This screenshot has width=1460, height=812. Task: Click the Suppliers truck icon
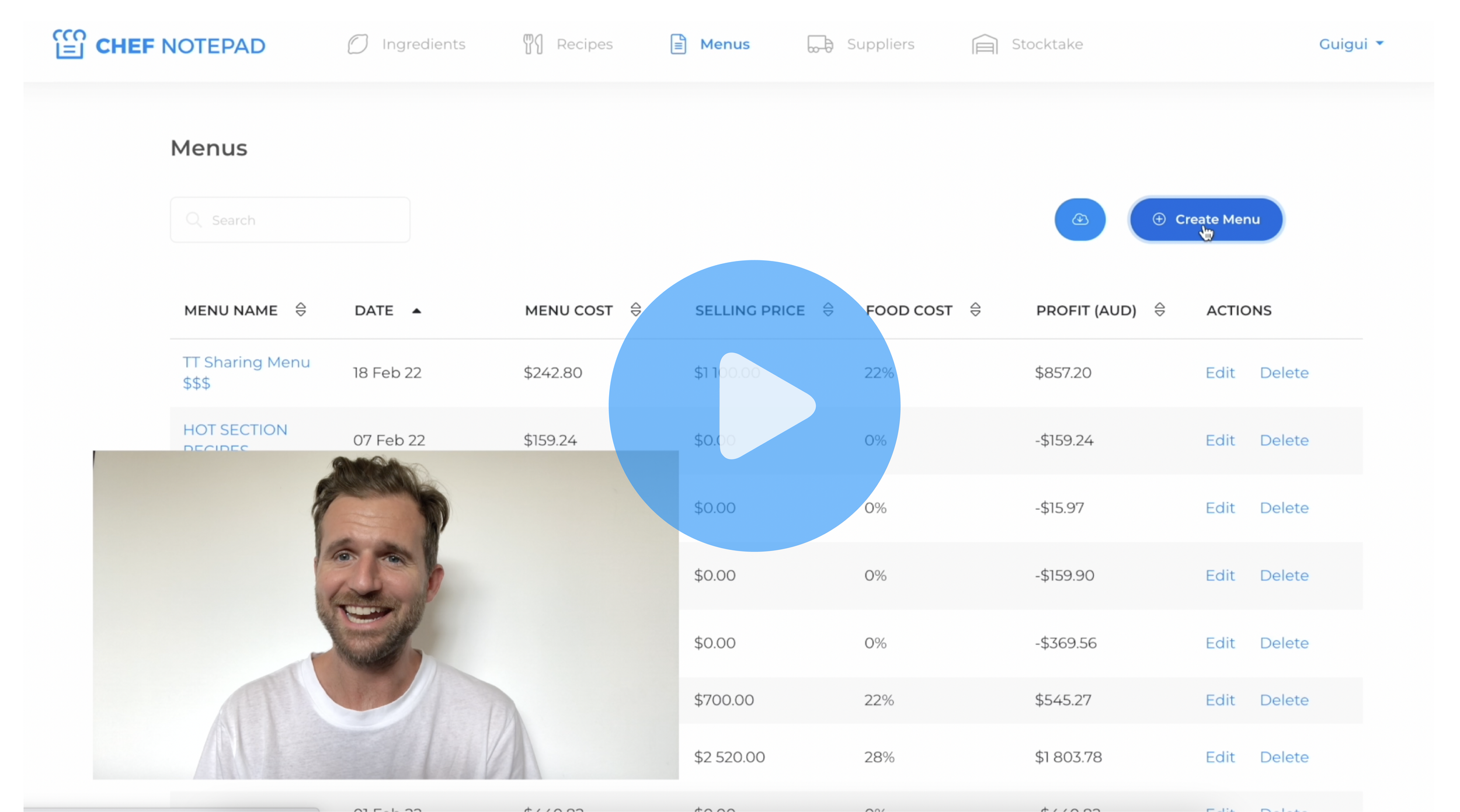coord(820,44)
